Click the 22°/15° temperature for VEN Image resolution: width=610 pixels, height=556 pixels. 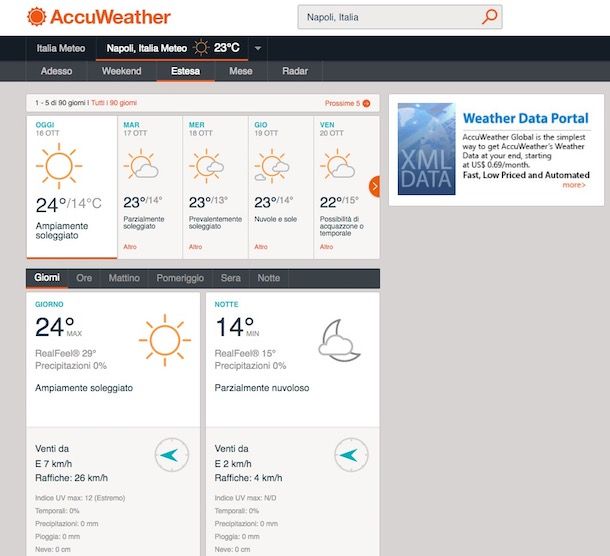[x=339, y=202]
